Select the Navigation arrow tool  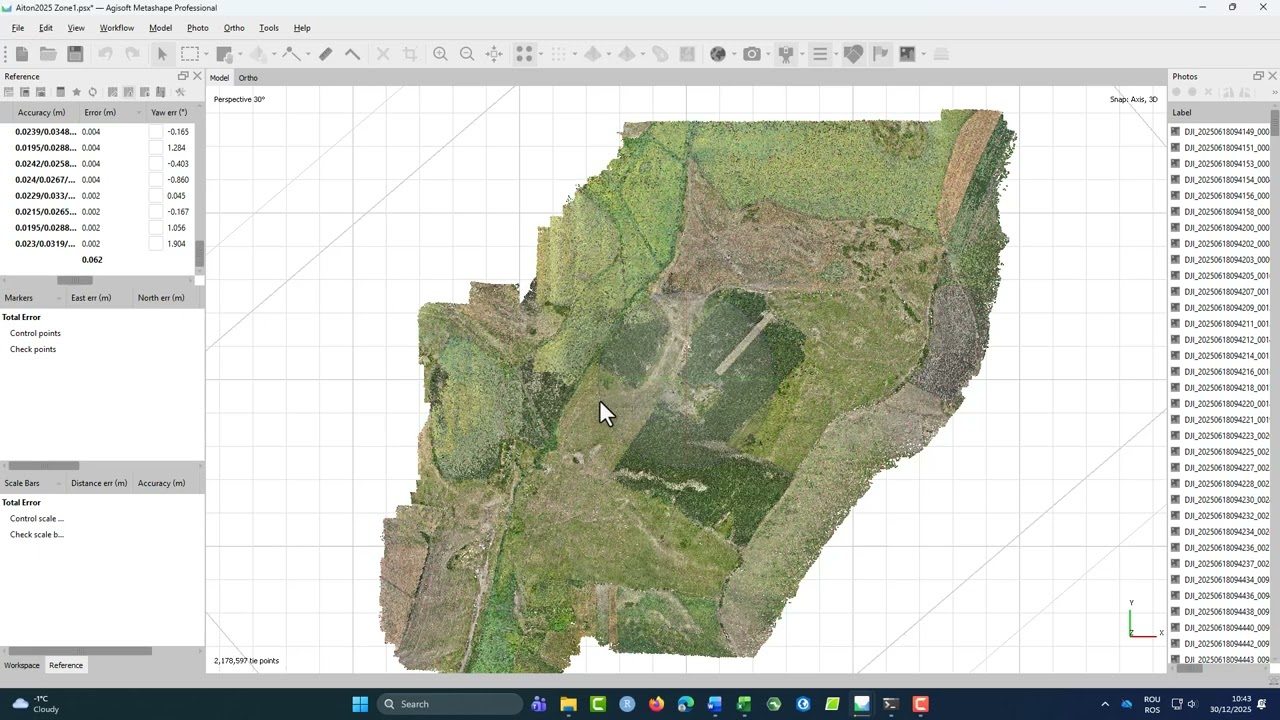point(162,54)
